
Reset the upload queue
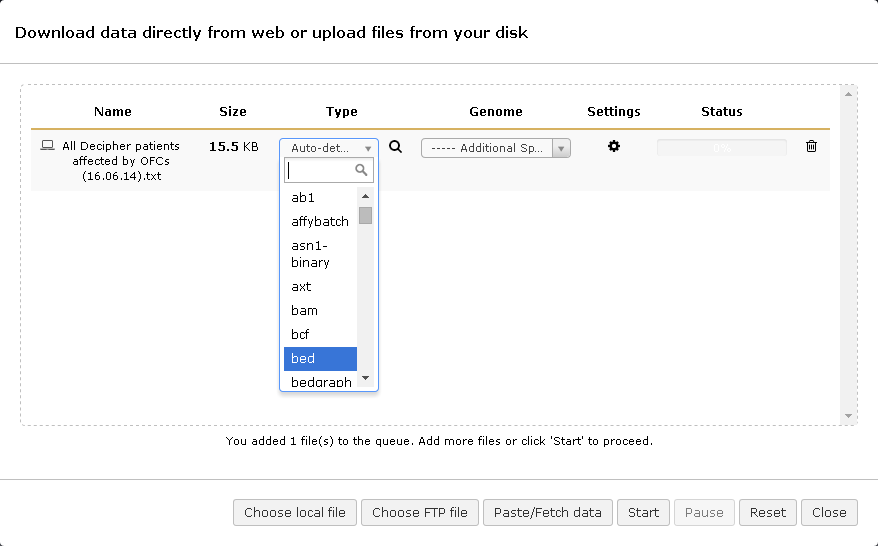pos(768,513)
